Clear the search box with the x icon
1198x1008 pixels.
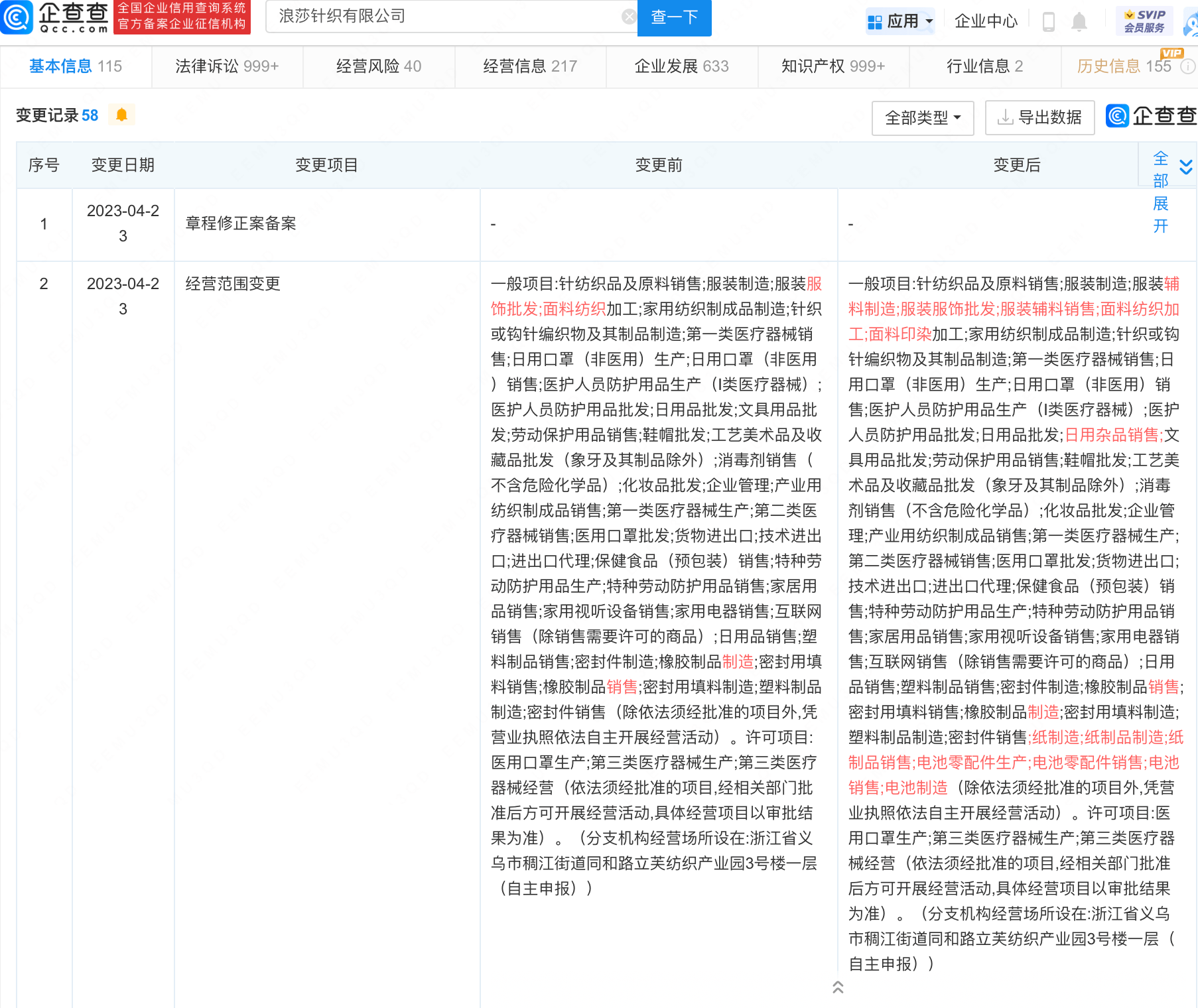tap(629, 16)
